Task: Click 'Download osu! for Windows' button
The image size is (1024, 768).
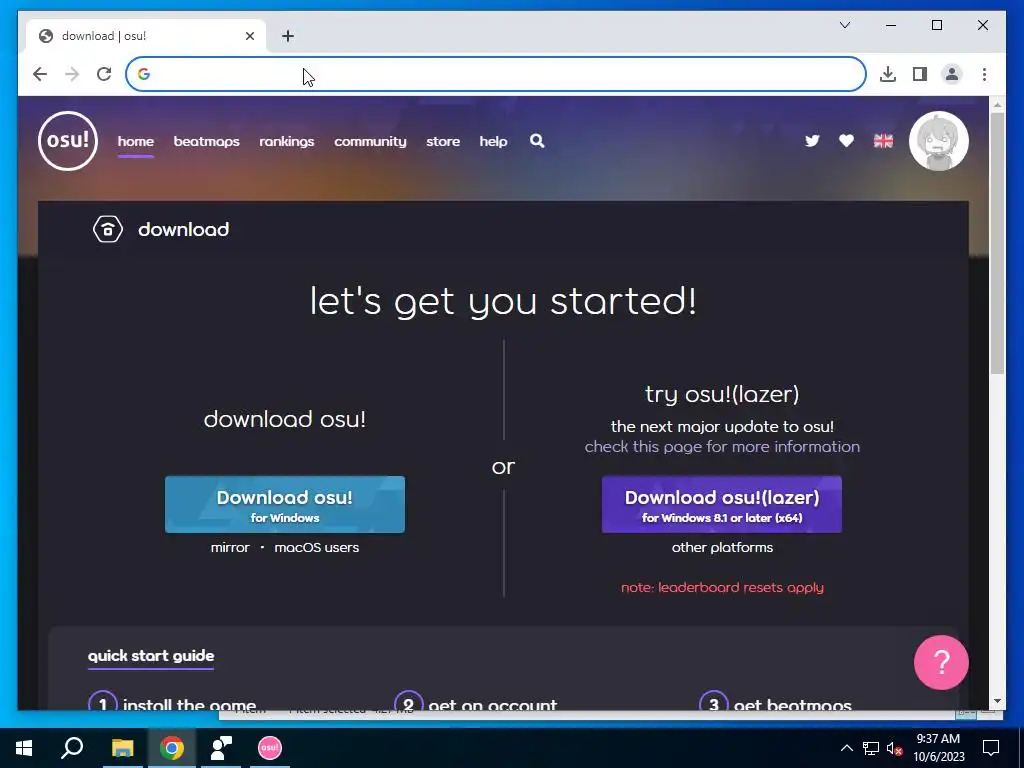Action: 285,504
